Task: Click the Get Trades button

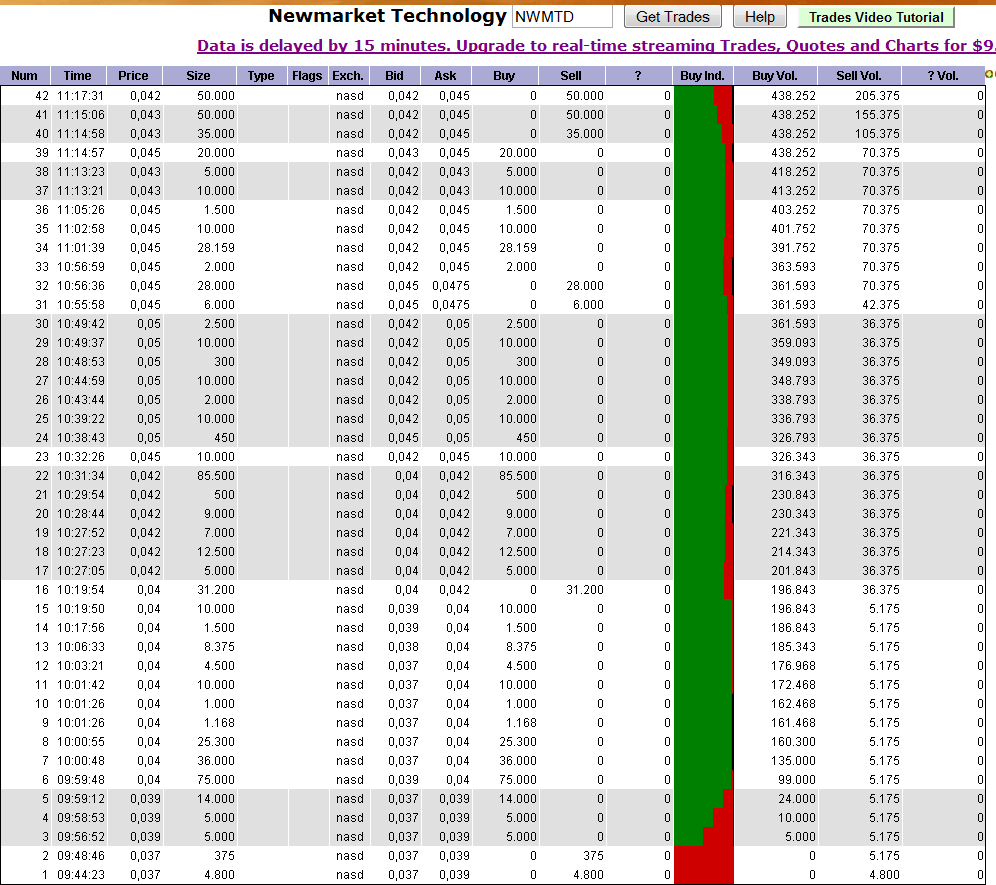Action: (673, 17)
